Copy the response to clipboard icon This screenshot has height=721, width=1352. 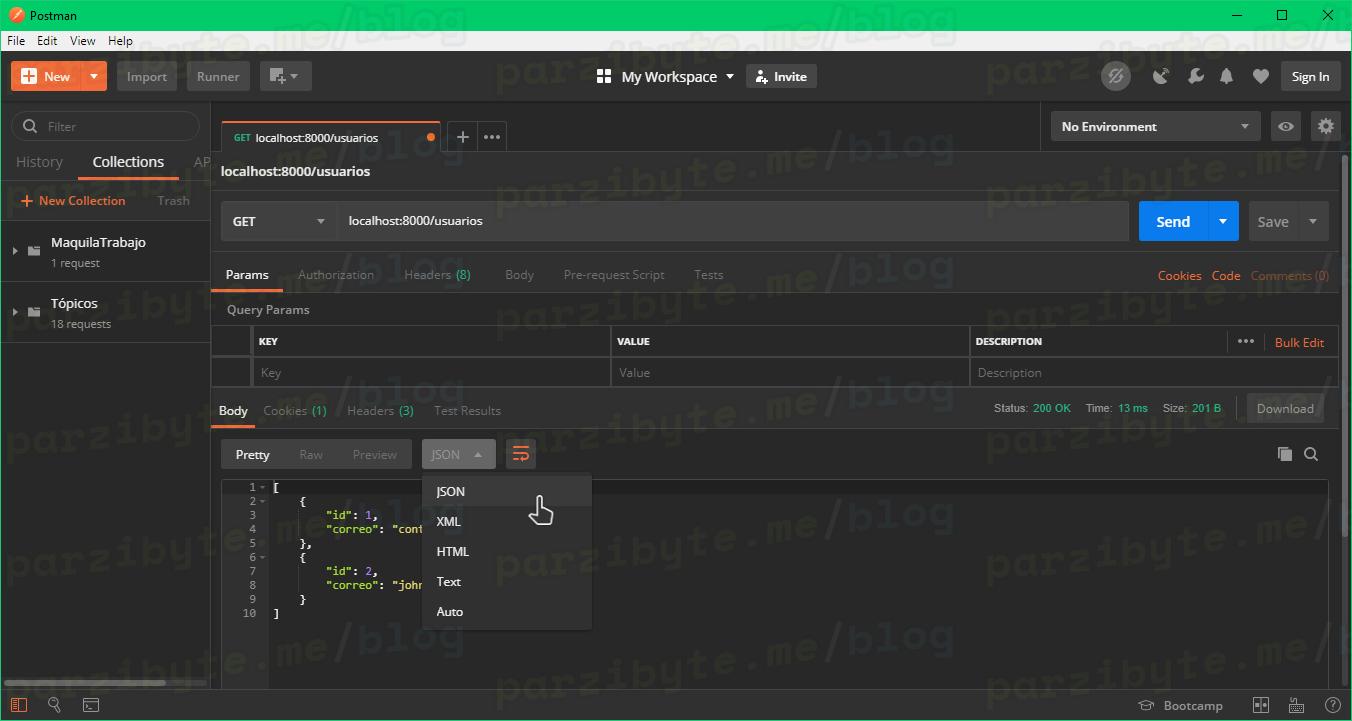coord(1284,454)
